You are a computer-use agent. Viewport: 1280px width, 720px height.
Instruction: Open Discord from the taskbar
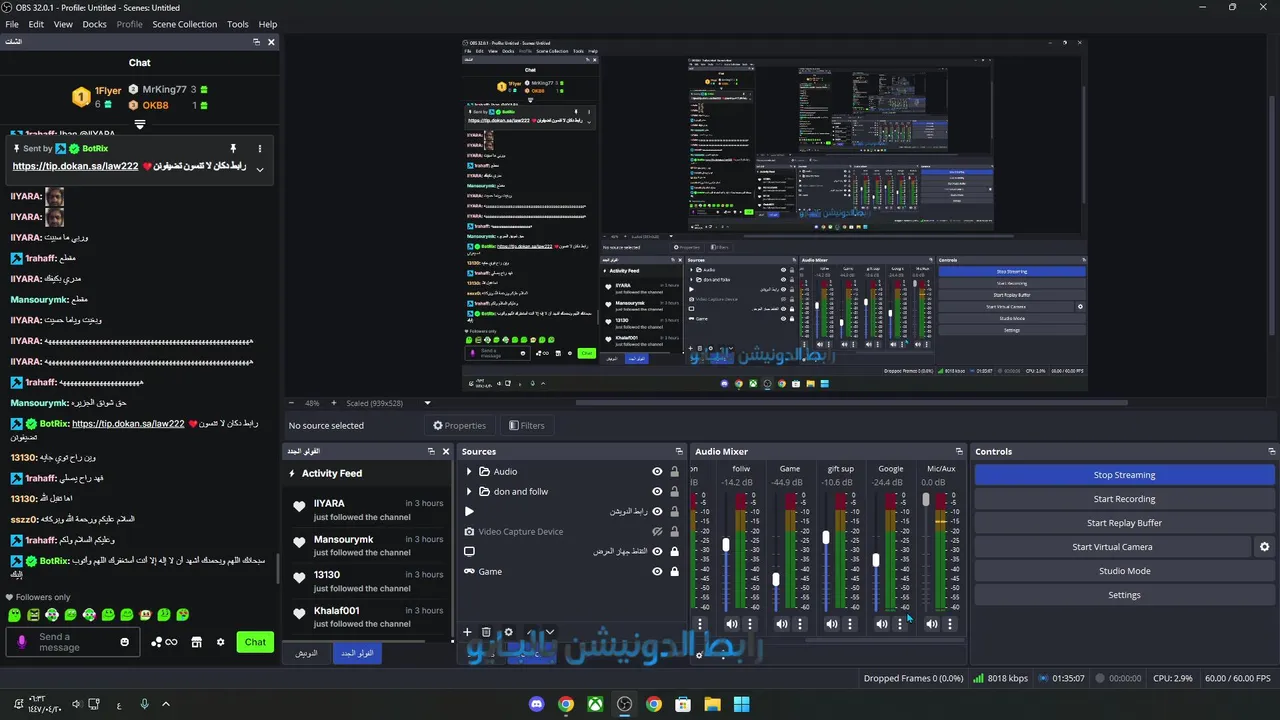[x=537, y=704]
